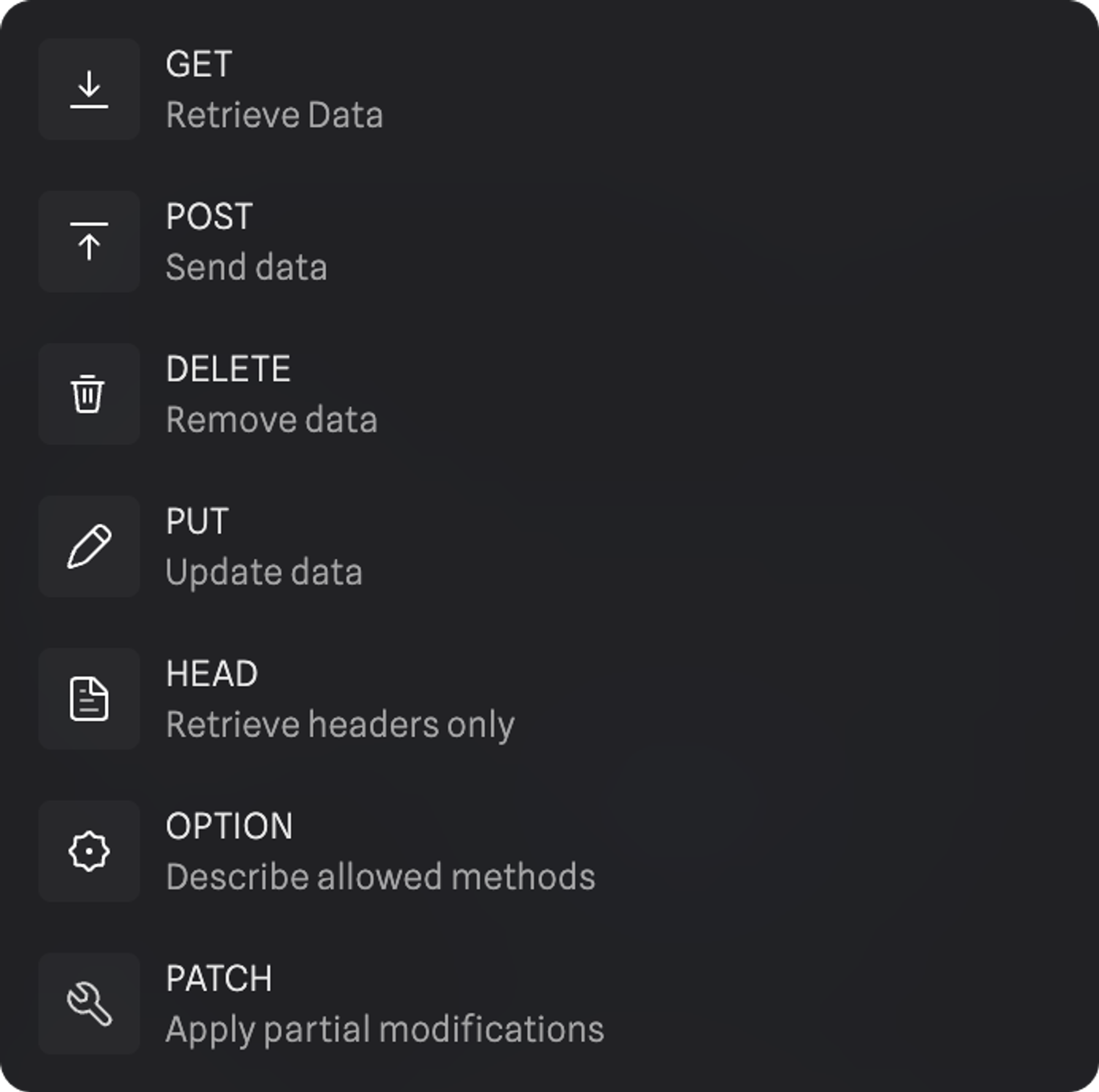Pick the PATCH method label

[x=219, y=978]
